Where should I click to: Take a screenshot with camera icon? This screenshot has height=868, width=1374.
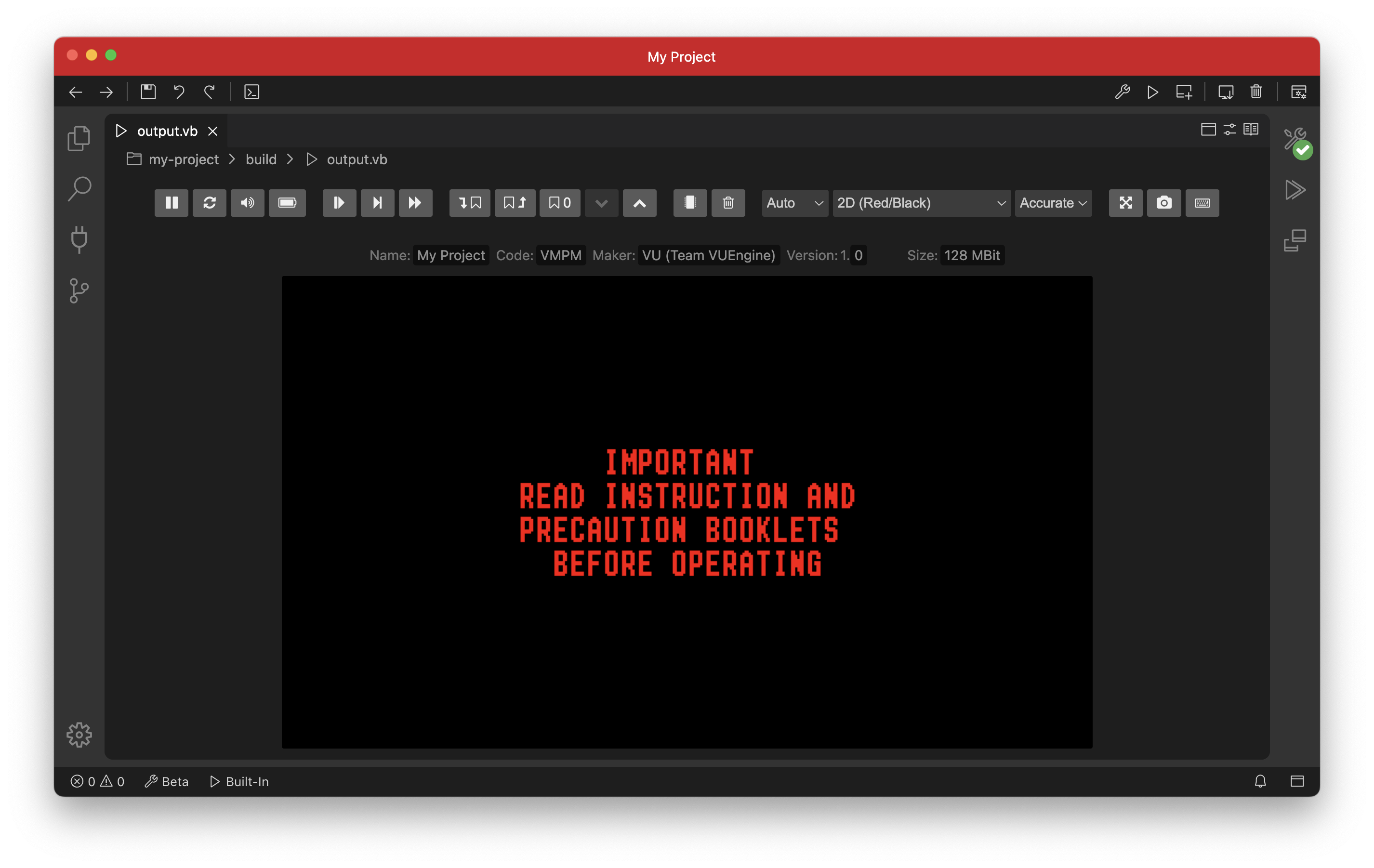click(1163, 203)
